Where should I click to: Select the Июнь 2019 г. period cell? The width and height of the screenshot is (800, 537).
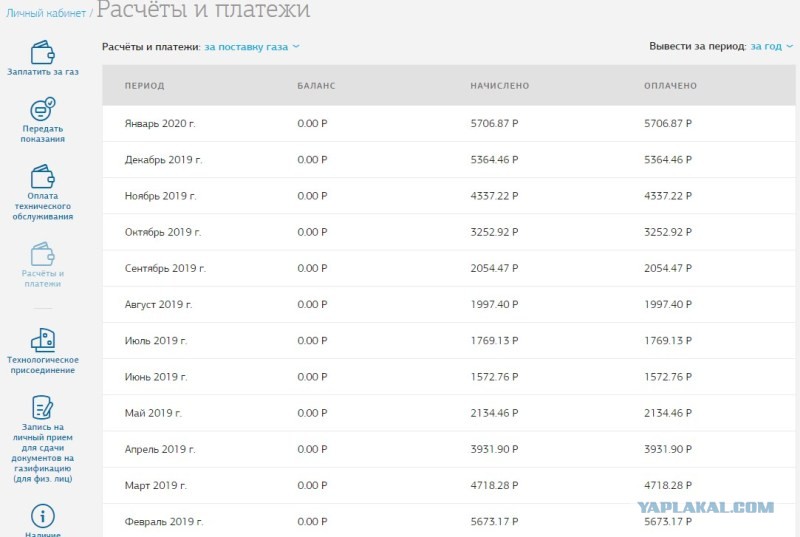click(156, 377)
